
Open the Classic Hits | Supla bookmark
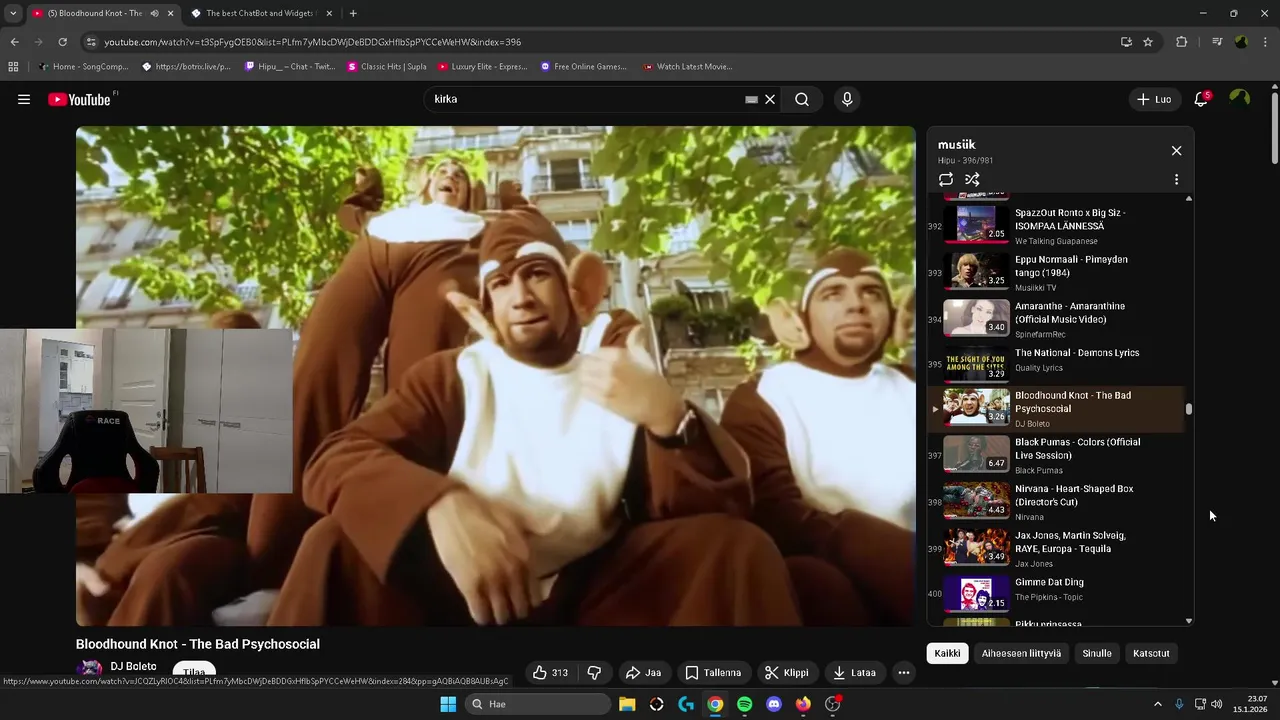(387, 67)
